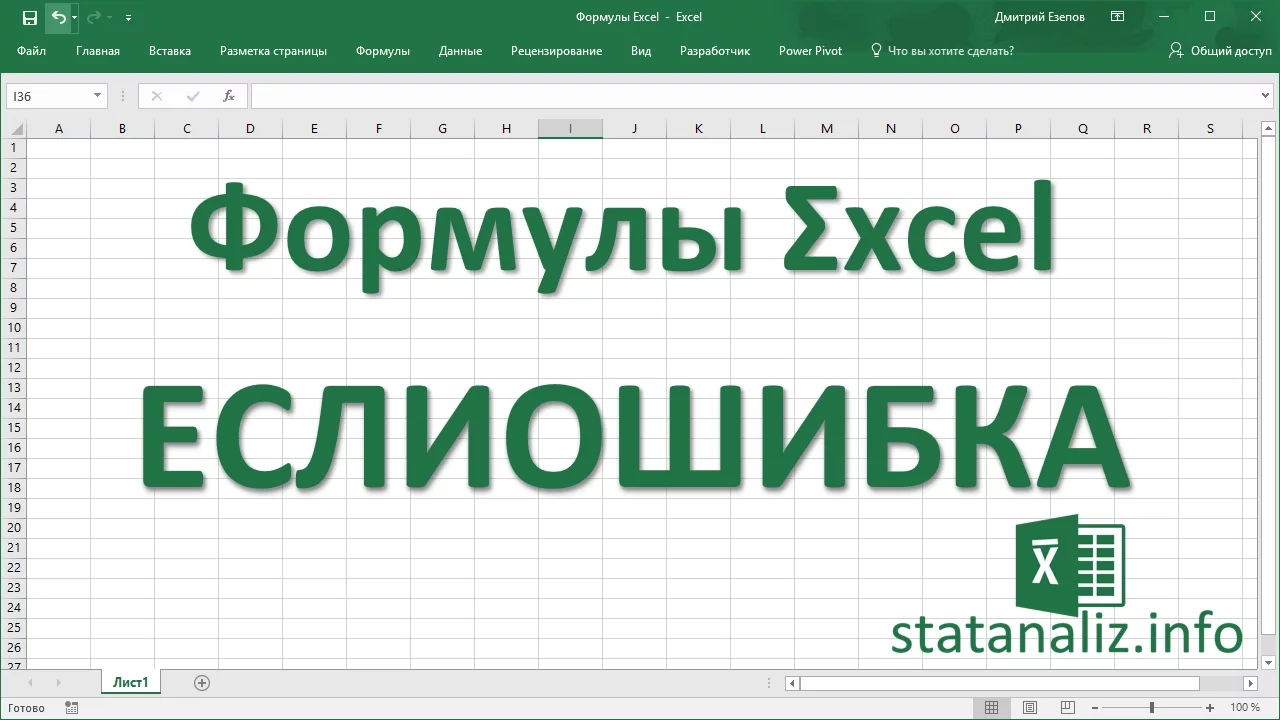Screen dimensions: 1280x720
Task: Switch to Page Layout view icon
Action: [1030, 708]
